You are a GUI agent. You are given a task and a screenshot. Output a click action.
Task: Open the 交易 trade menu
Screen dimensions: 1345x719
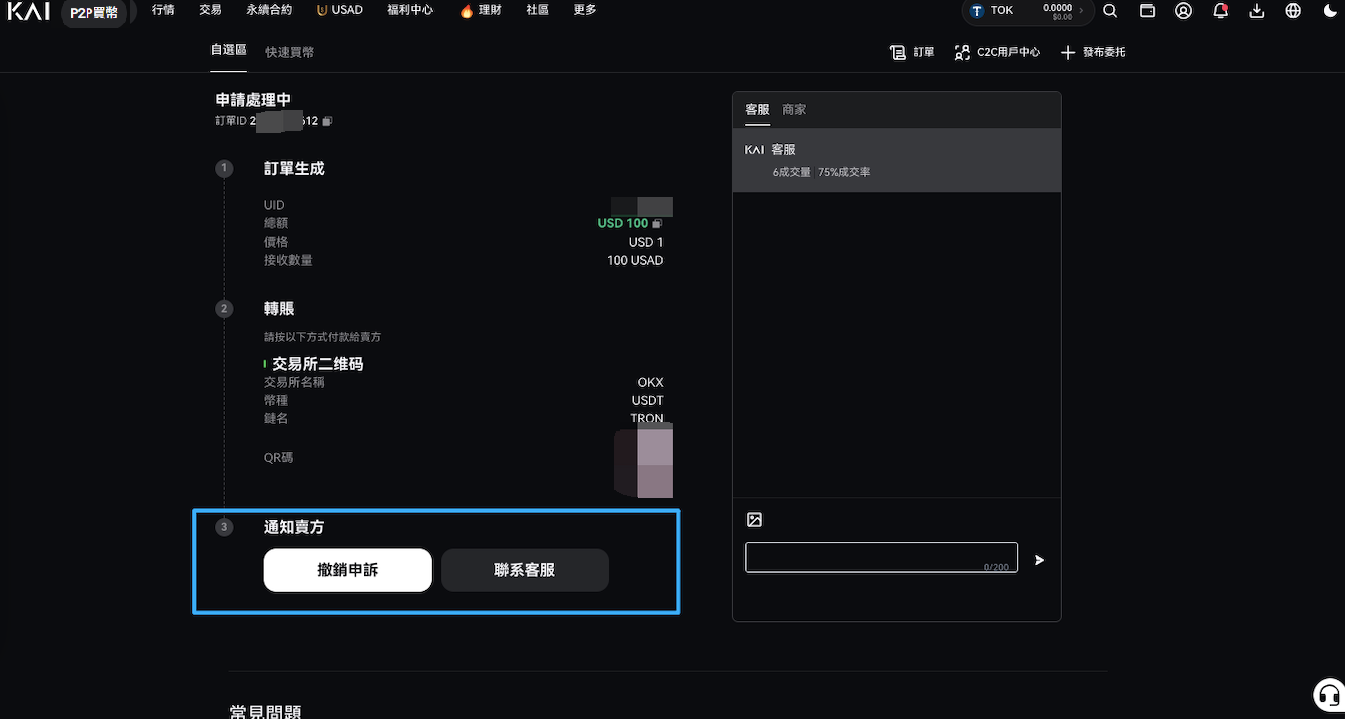(x=210, y=10)
